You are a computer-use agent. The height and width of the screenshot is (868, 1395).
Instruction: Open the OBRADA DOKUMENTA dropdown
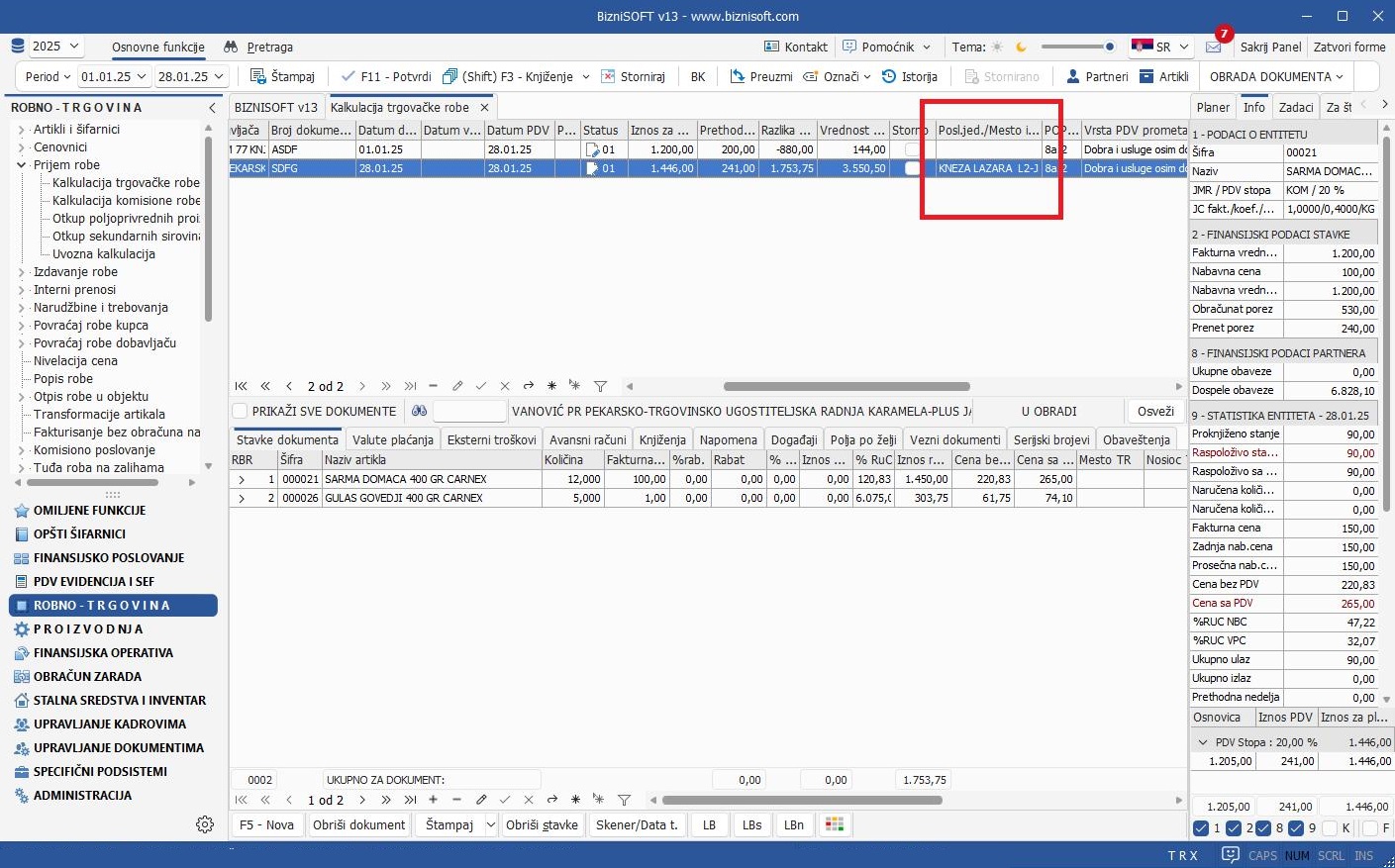1276,76
